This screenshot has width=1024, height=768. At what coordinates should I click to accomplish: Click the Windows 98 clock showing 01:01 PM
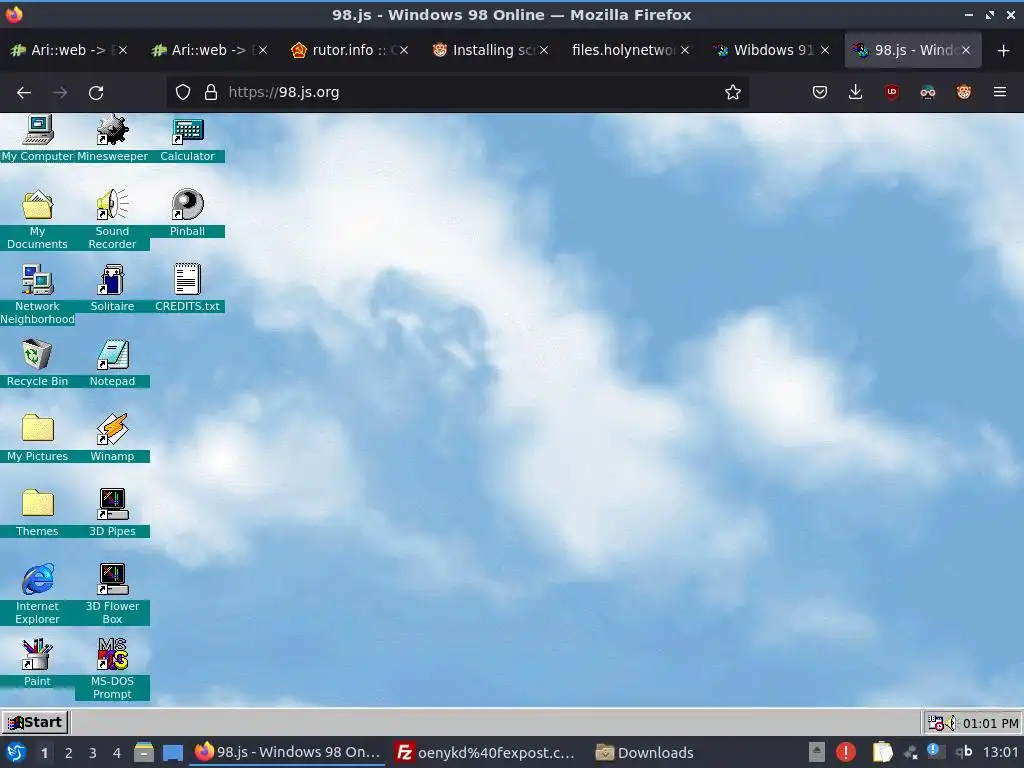(x=990, y=723)
